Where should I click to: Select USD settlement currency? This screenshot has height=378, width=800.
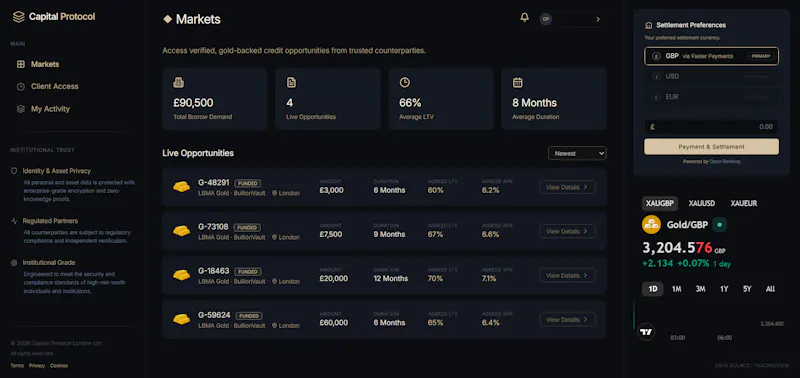click(x=711, y=77)
